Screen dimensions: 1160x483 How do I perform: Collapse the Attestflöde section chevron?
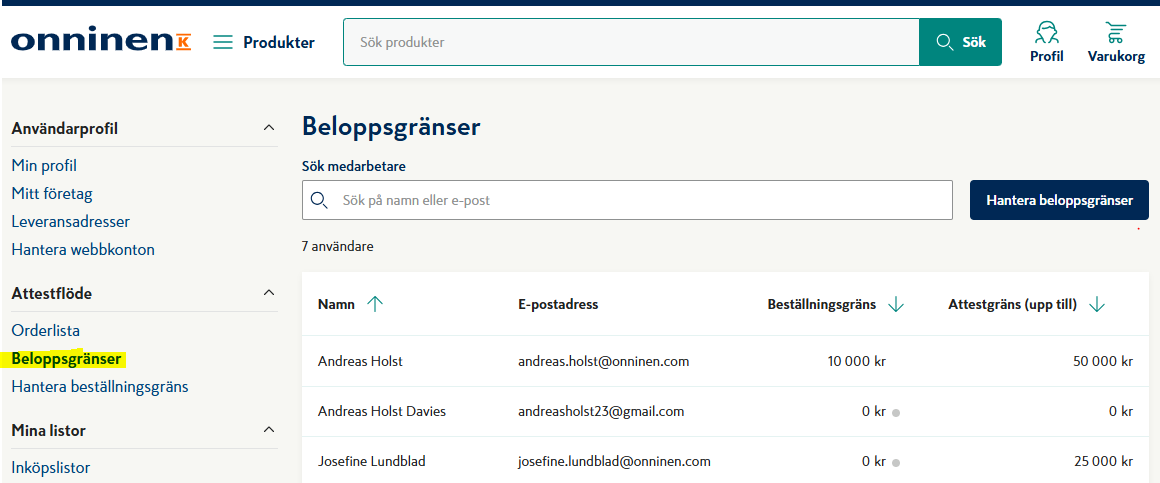pyautogui.click(x=269, y=293)
